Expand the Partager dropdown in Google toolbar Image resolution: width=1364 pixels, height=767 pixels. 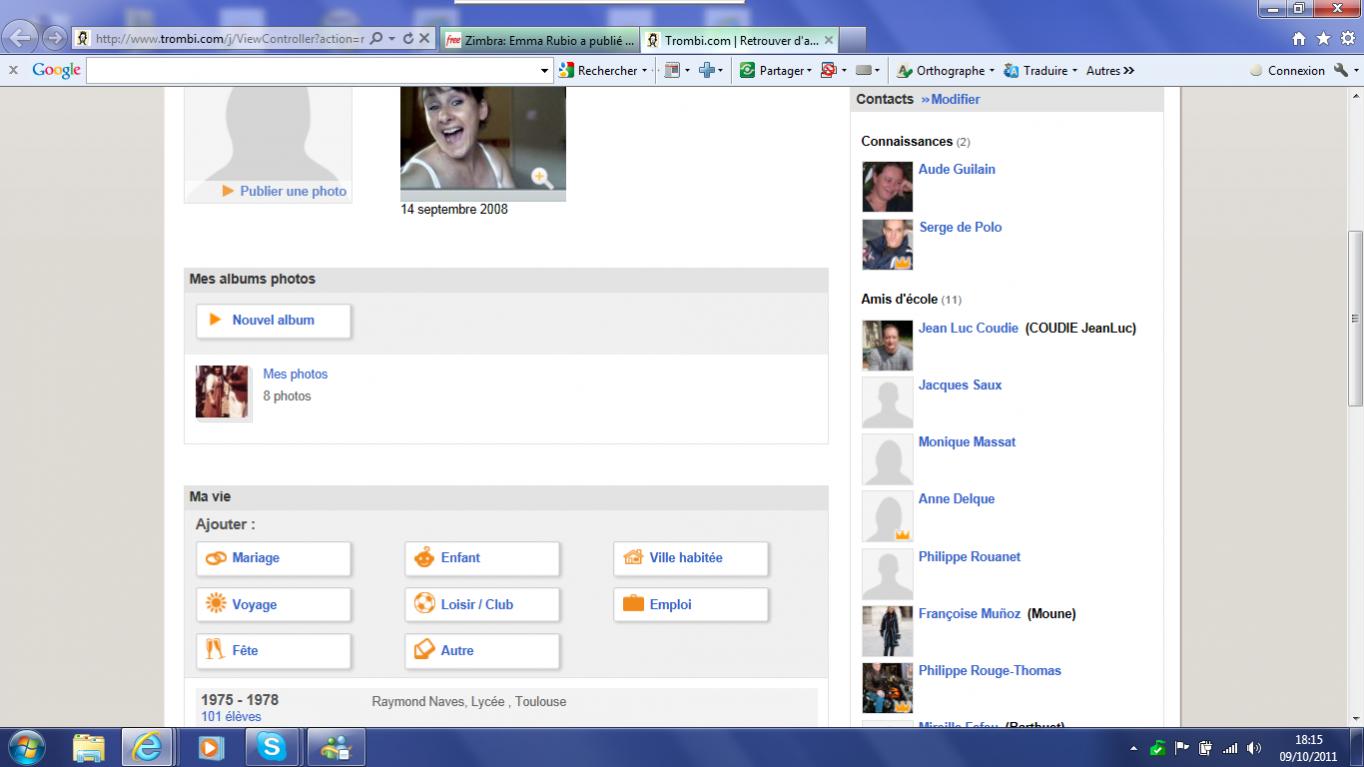(808, 71)
